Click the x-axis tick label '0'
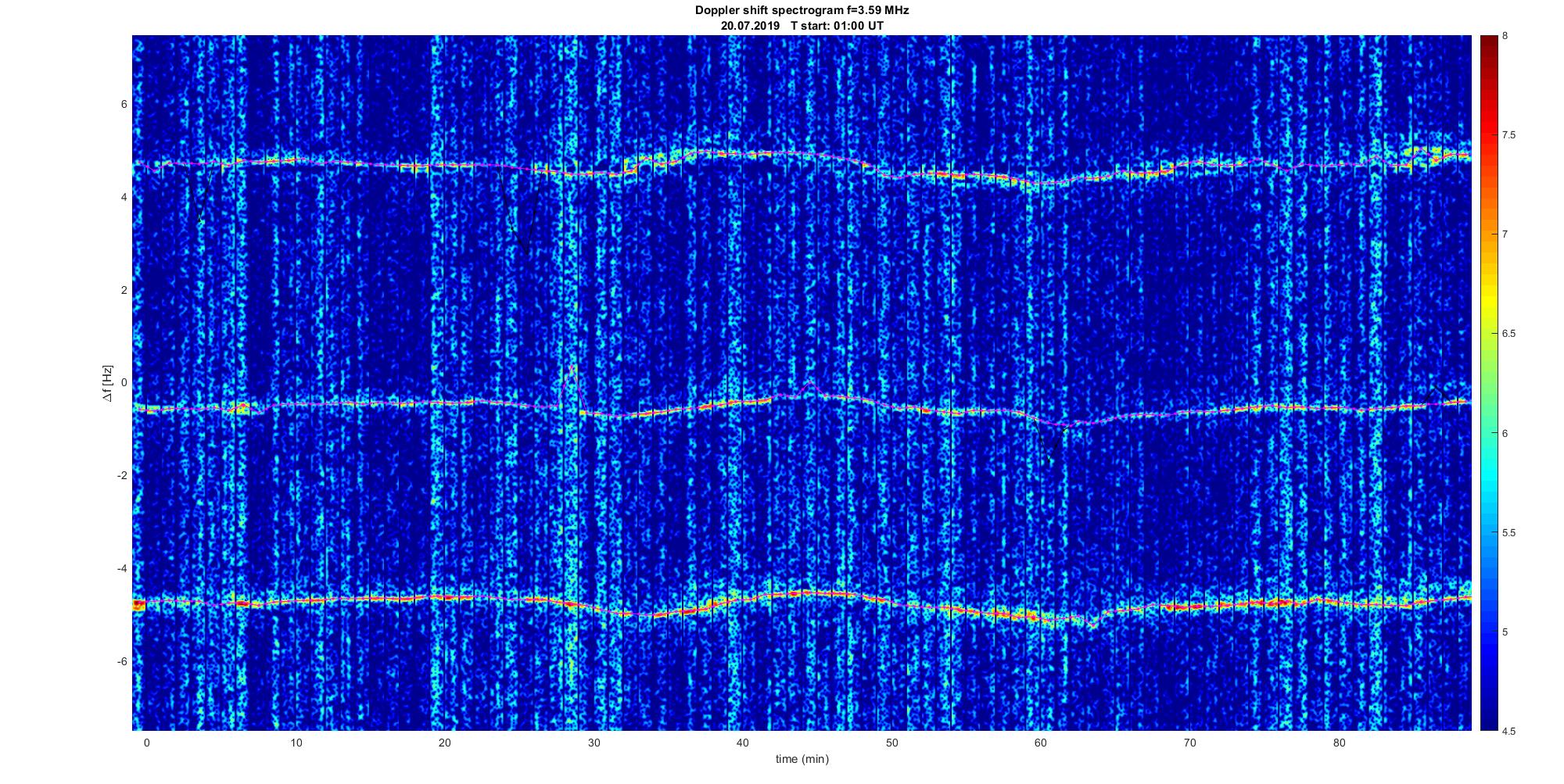Screen dimensions: 1564x784 pyautogui.click(x=146, y=743)
